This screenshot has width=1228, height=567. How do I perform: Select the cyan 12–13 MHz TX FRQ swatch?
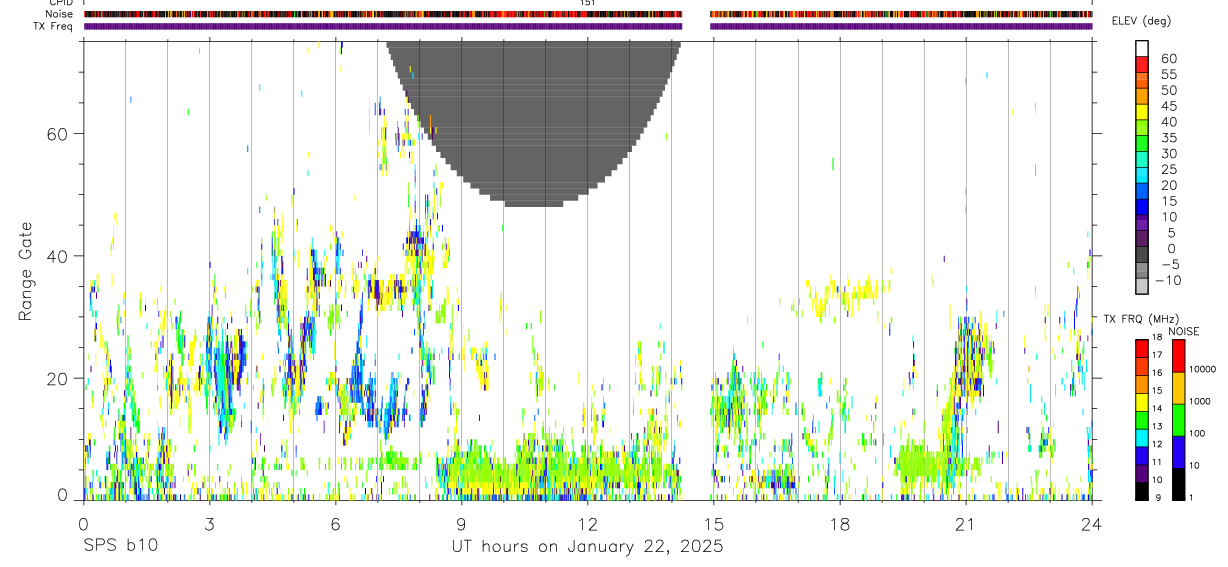1142,438
